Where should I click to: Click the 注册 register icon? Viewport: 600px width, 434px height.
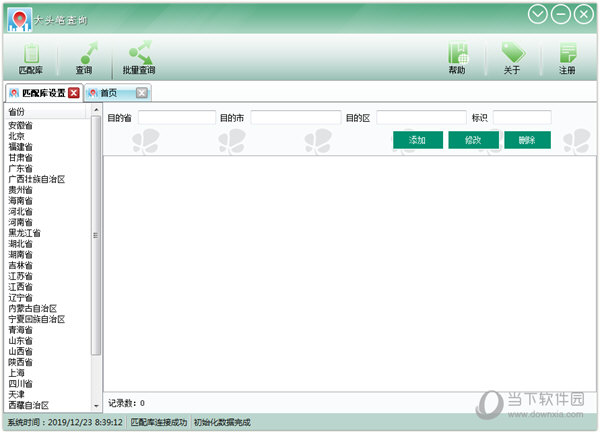(x=567, y=58)
